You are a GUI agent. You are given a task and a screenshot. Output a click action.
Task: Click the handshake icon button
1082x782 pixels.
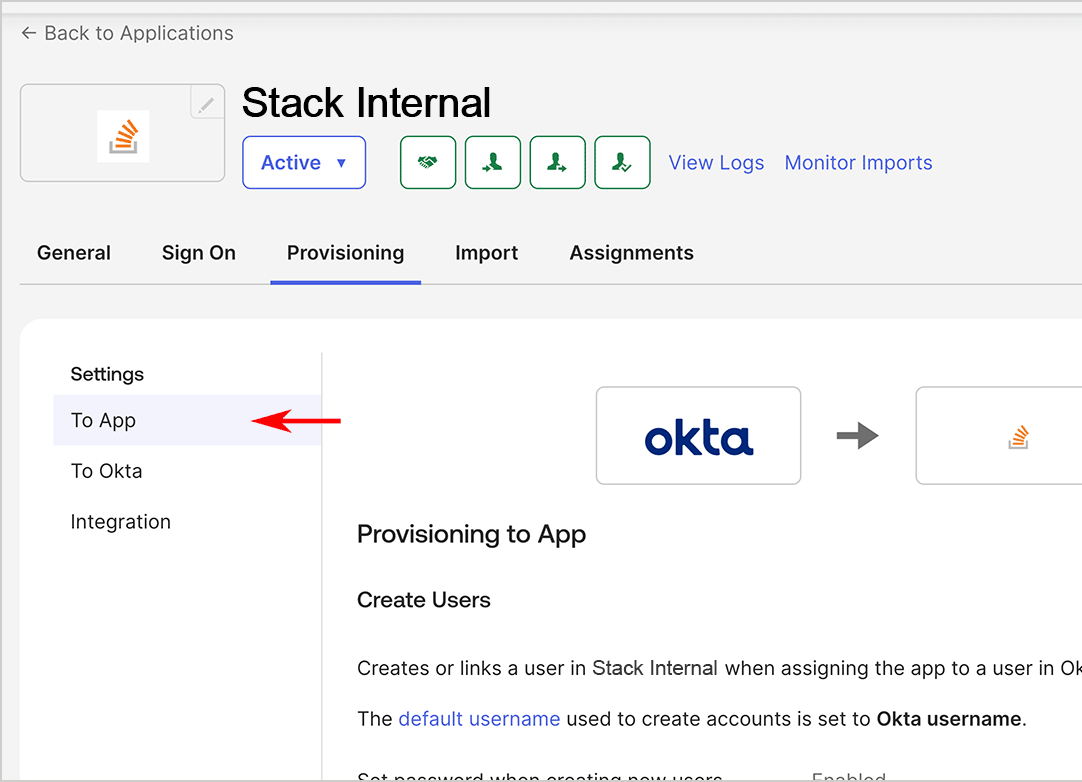tap(428, 163)
